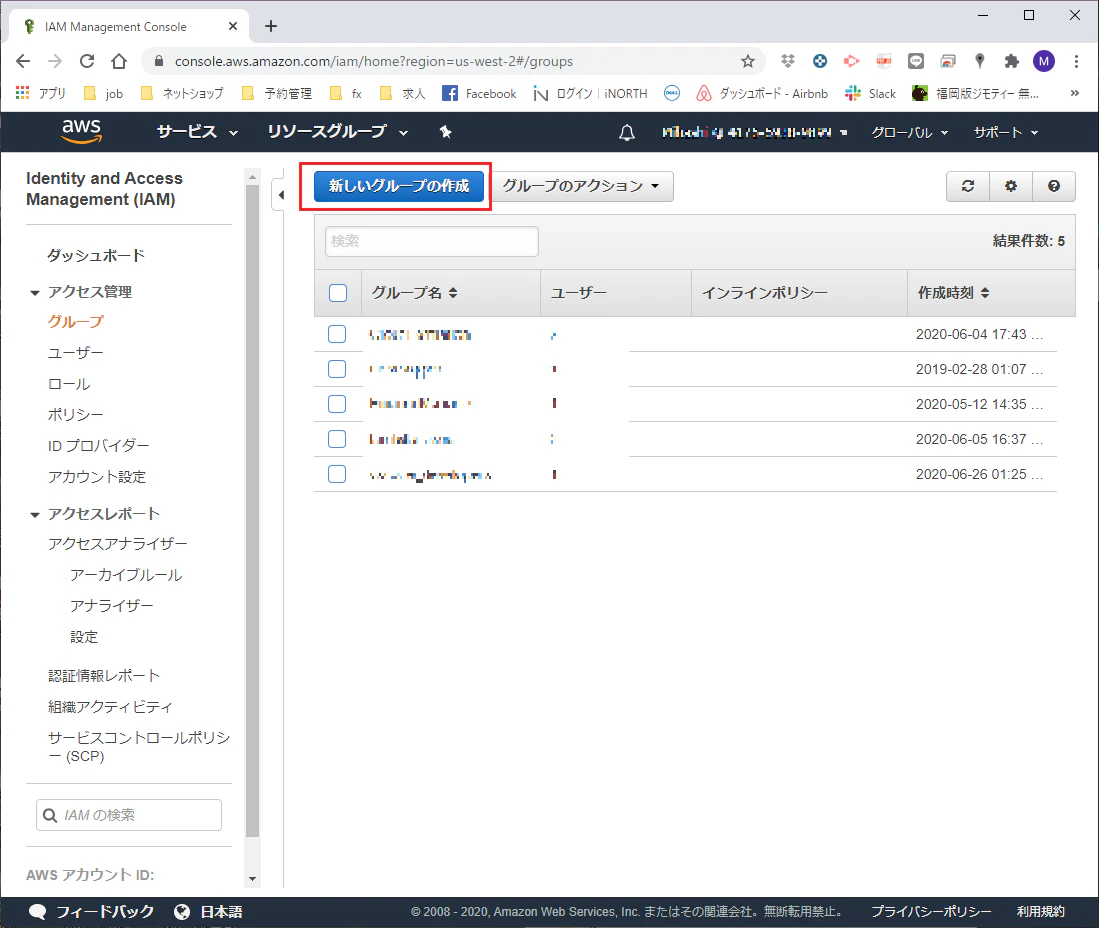Collapse the sidebar with the left arrow
This screenshot has height=928, width=1099.
(x=280, y=195)
